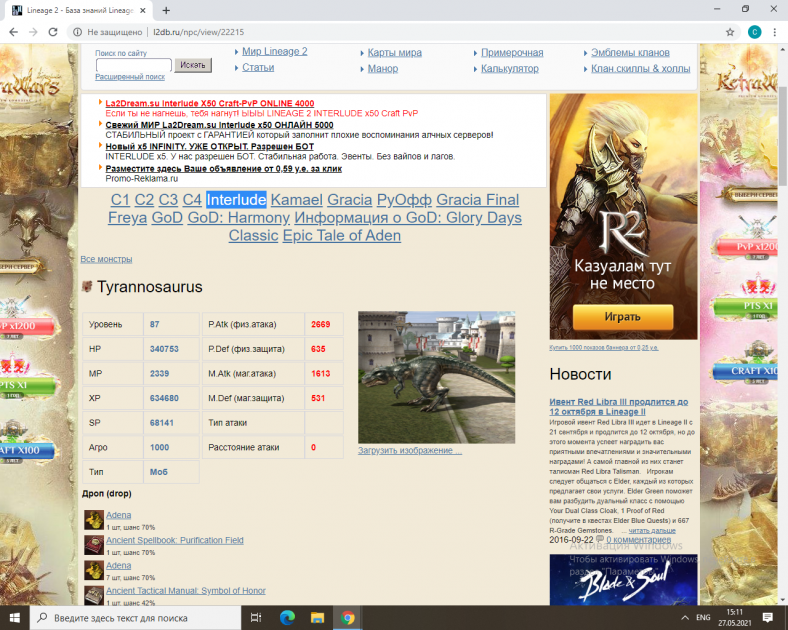Click Играть button on R2 banner
Viewport: 788px width, 630px height.
pyautogui.click(x=623, y=317)
